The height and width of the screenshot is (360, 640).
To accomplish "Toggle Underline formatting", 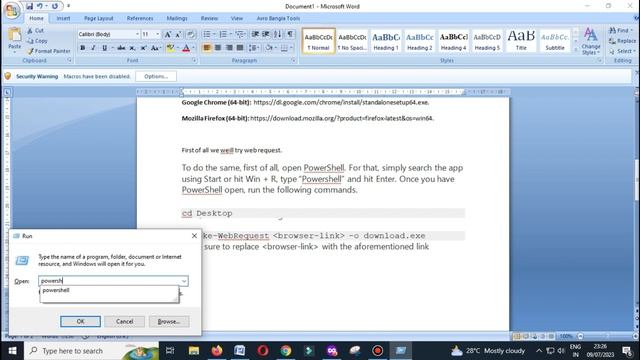I will tap(104, 48).
